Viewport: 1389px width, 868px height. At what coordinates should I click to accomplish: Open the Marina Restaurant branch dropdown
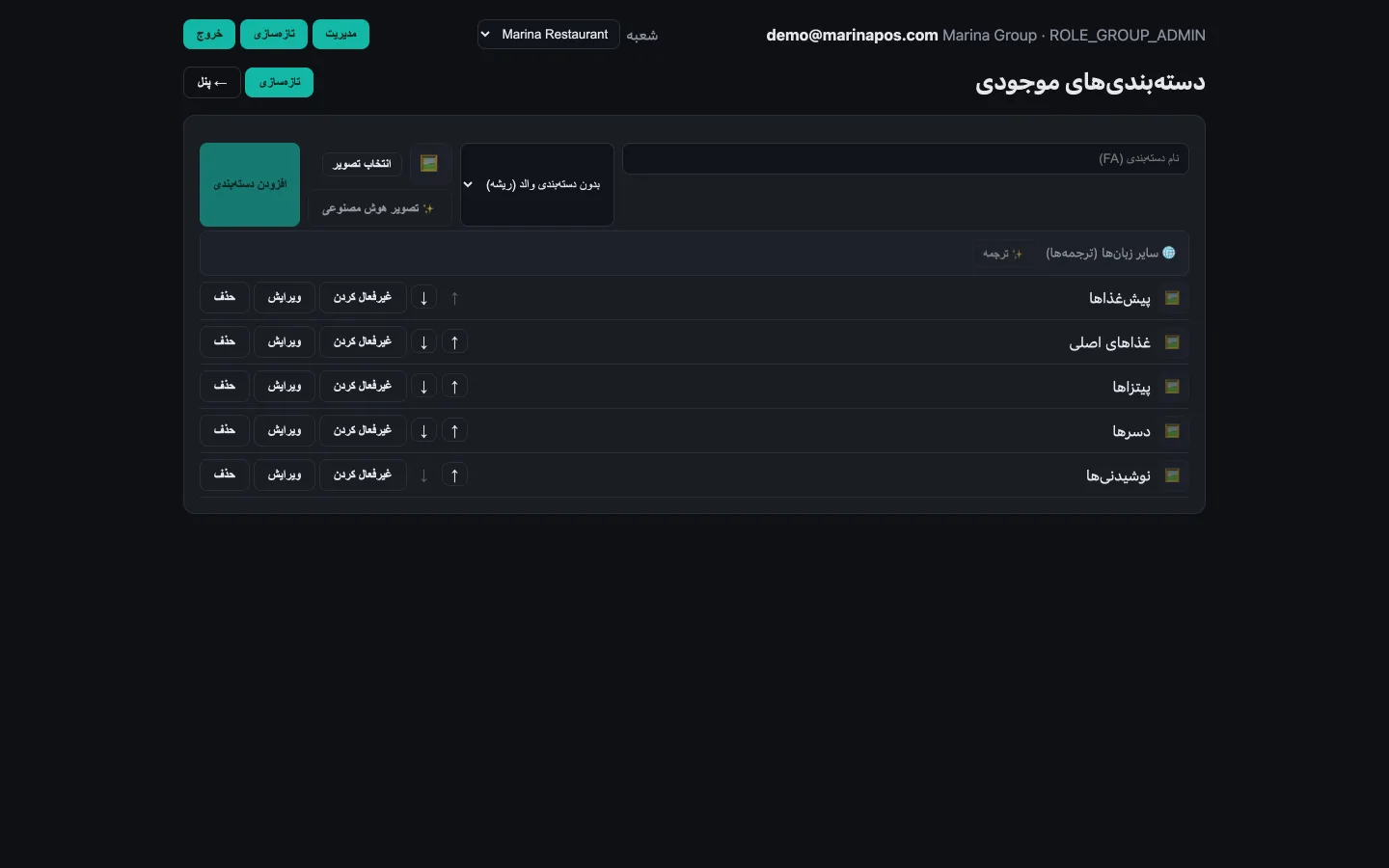tap(549, 34)
